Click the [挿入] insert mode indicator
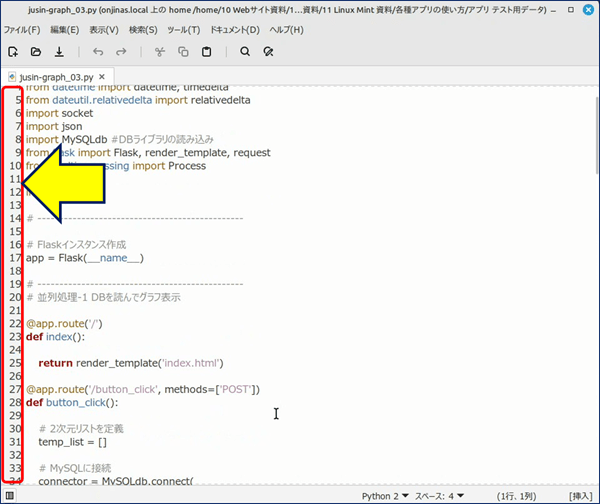This screenshot has height=504, width=600. point(580,496)
